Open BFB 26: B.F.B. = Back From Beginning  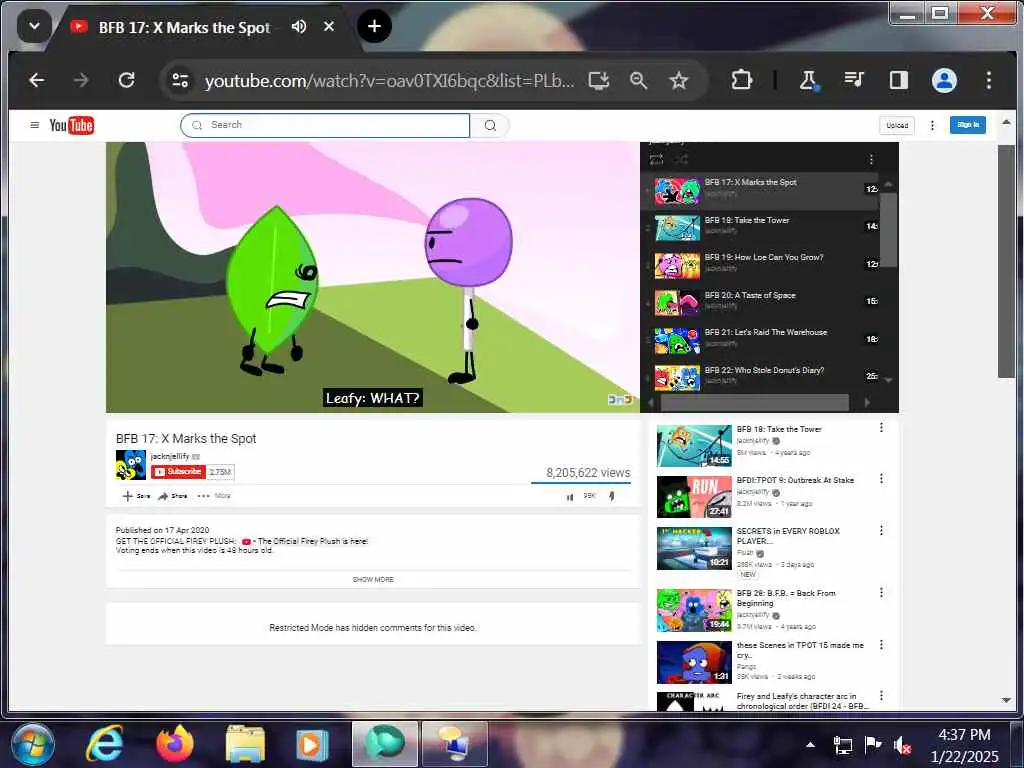[786, 598]
